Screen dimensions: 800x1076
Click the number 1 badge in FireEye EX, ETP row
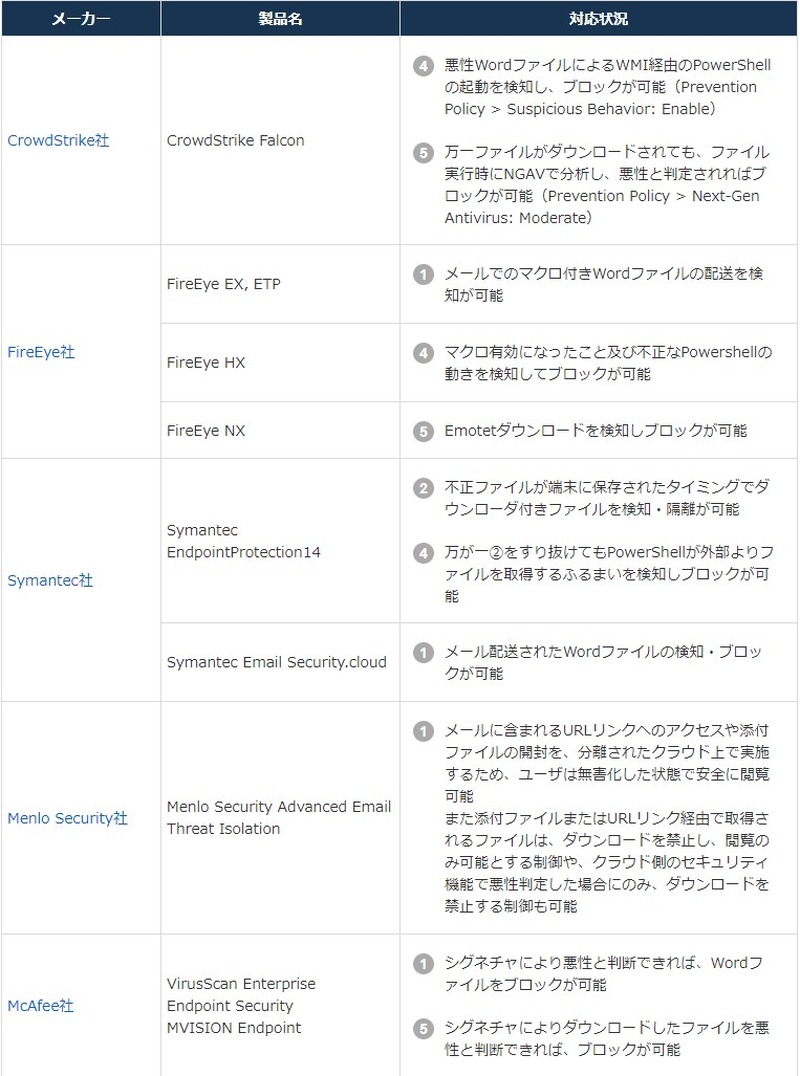[424, 275]
